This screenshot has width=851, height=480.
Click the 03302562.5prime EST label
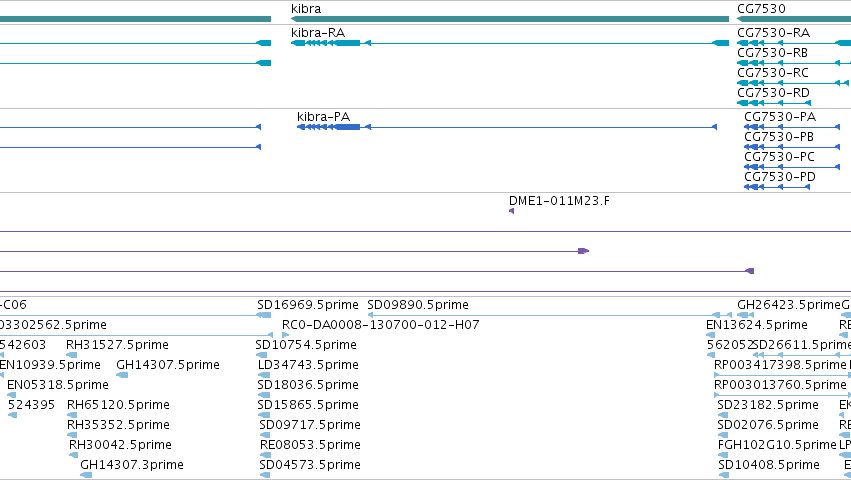[53, 325]
